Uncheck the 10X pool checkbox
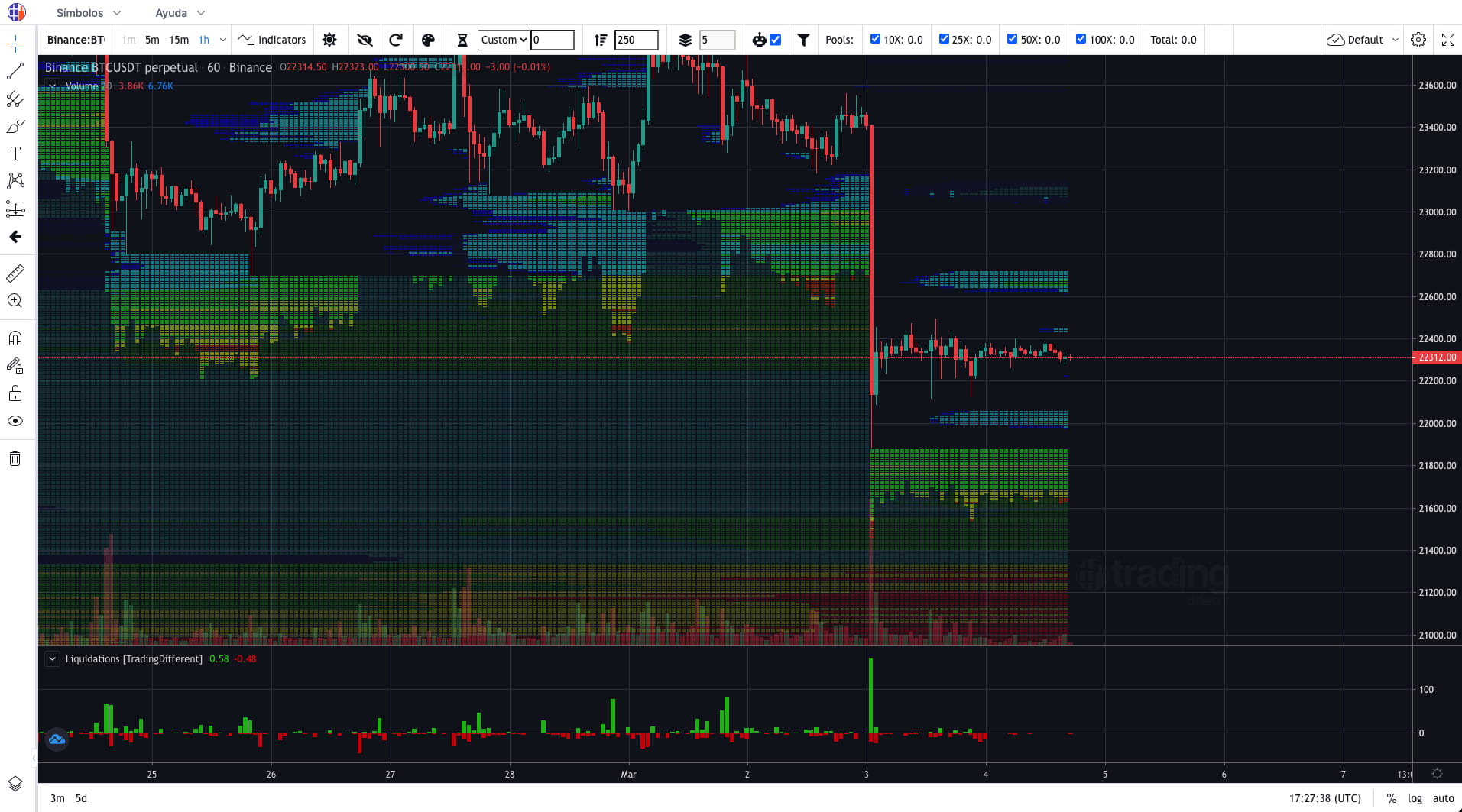The image size is (1462, 812). point(875,39)
